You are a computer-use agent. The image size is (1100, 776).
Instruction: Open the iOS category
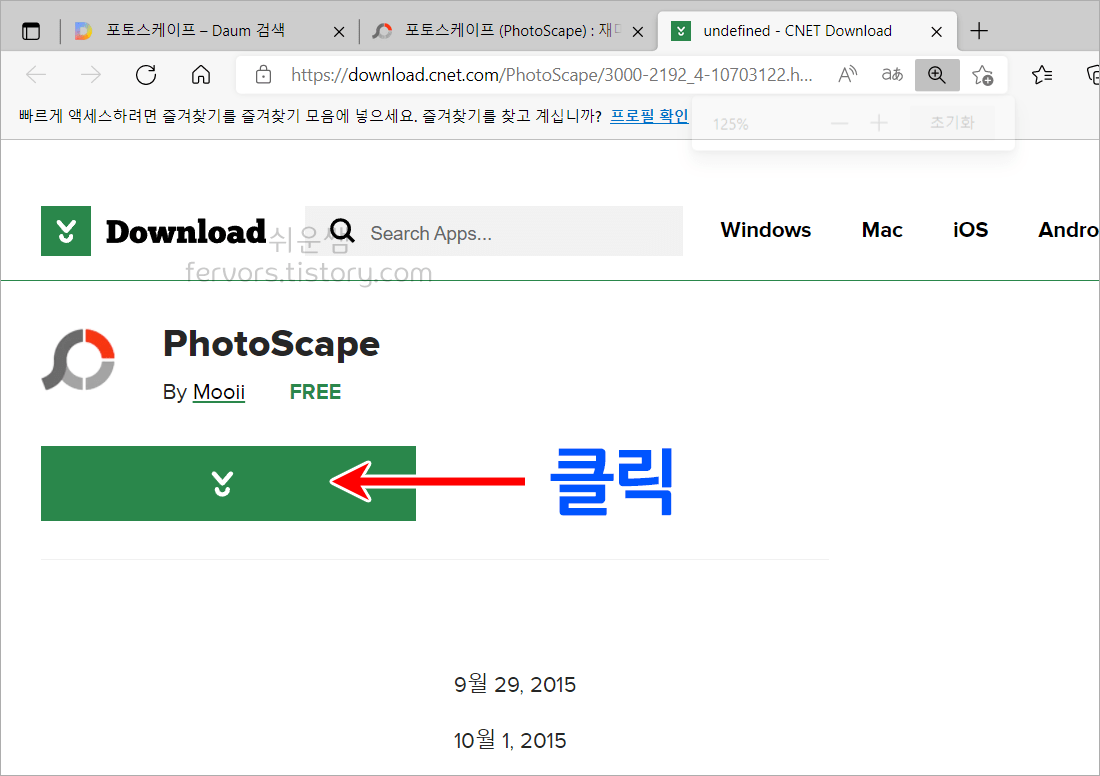click(970, 230)
